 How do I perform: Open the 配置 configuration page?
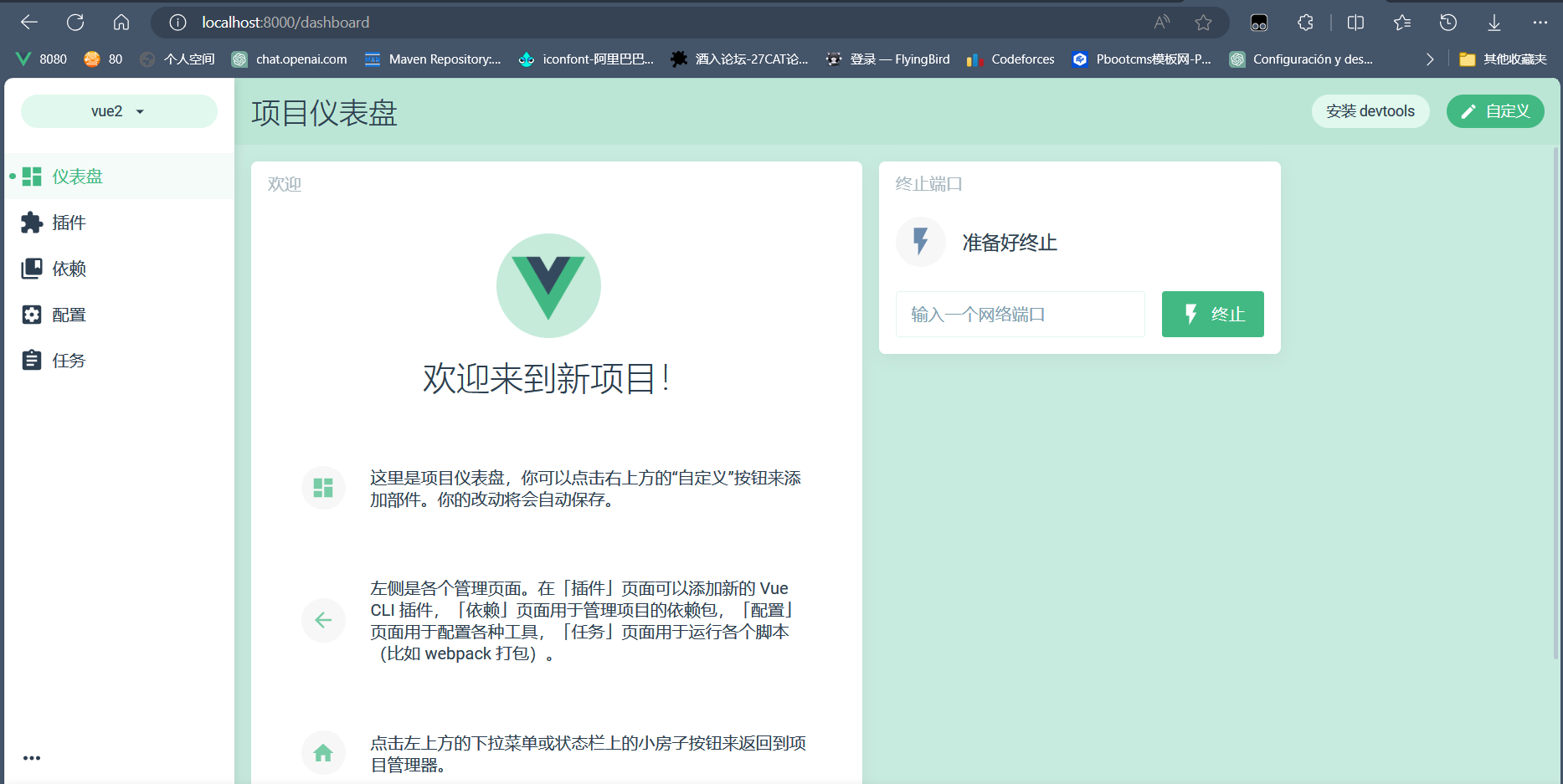pos(119,315)
